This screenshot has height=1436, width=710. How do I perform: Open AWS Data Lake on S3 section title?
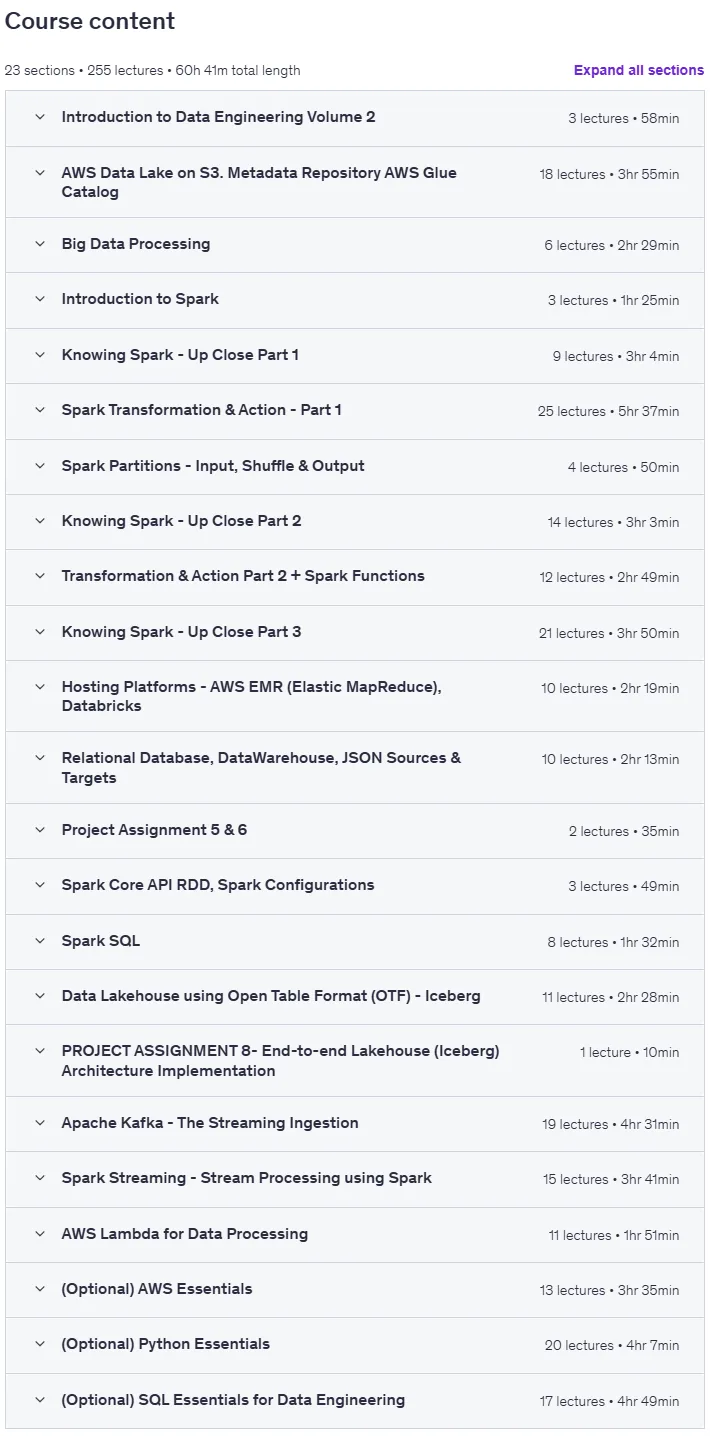[259, 182]
